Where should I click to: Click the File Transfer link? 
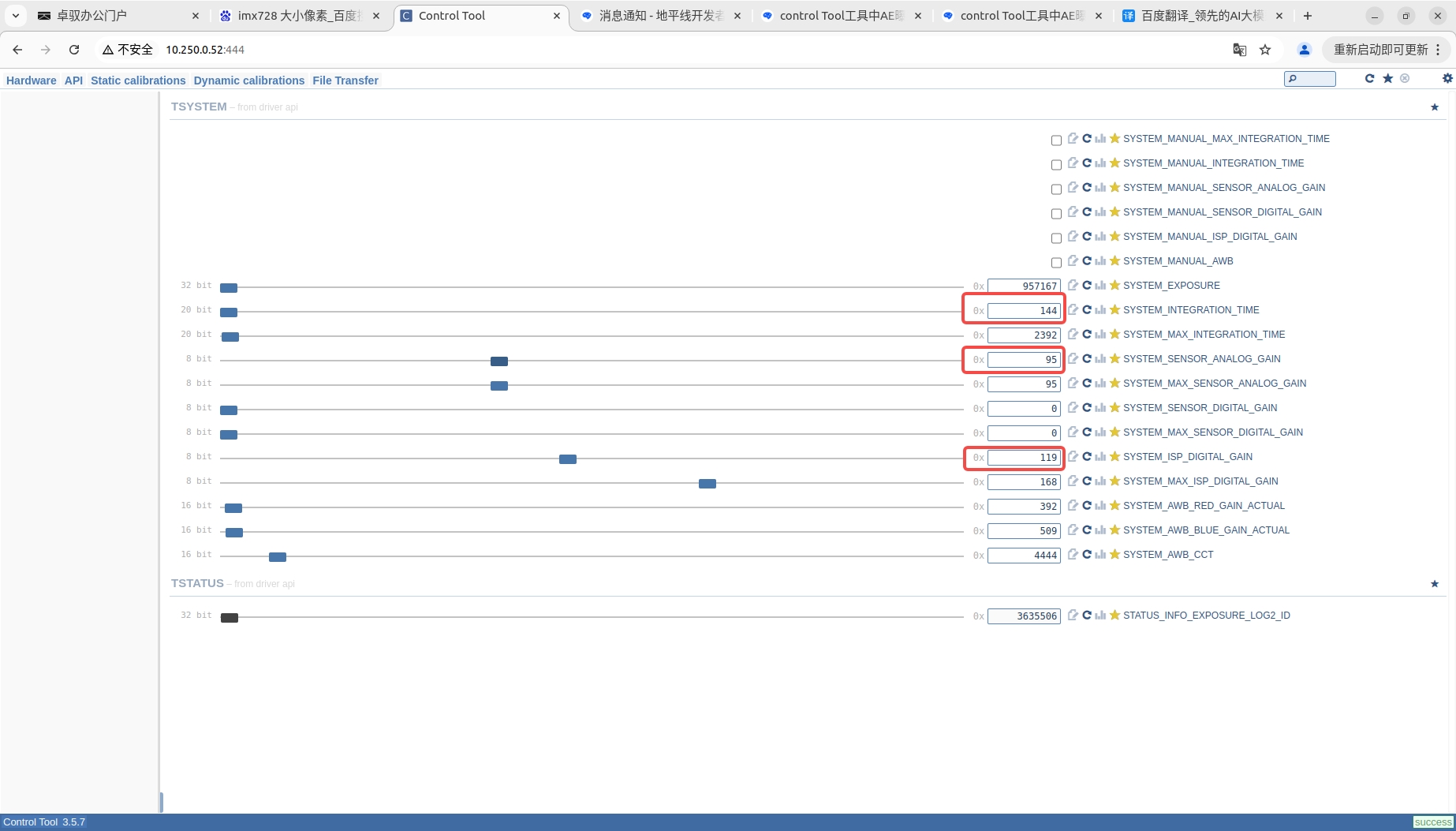pyautogui.click(x=345, y=80)
